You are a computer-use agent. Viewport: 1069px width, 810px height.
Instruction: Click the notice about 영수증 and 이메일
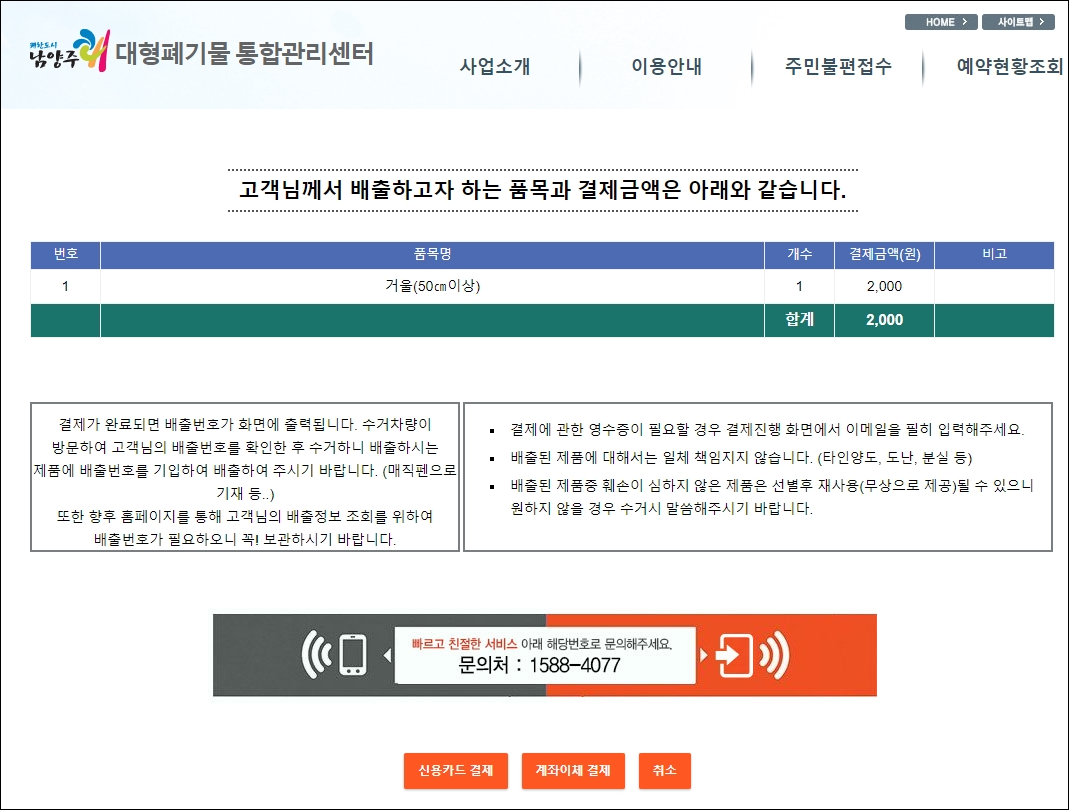pyautogui.click(x=767, y=430)
